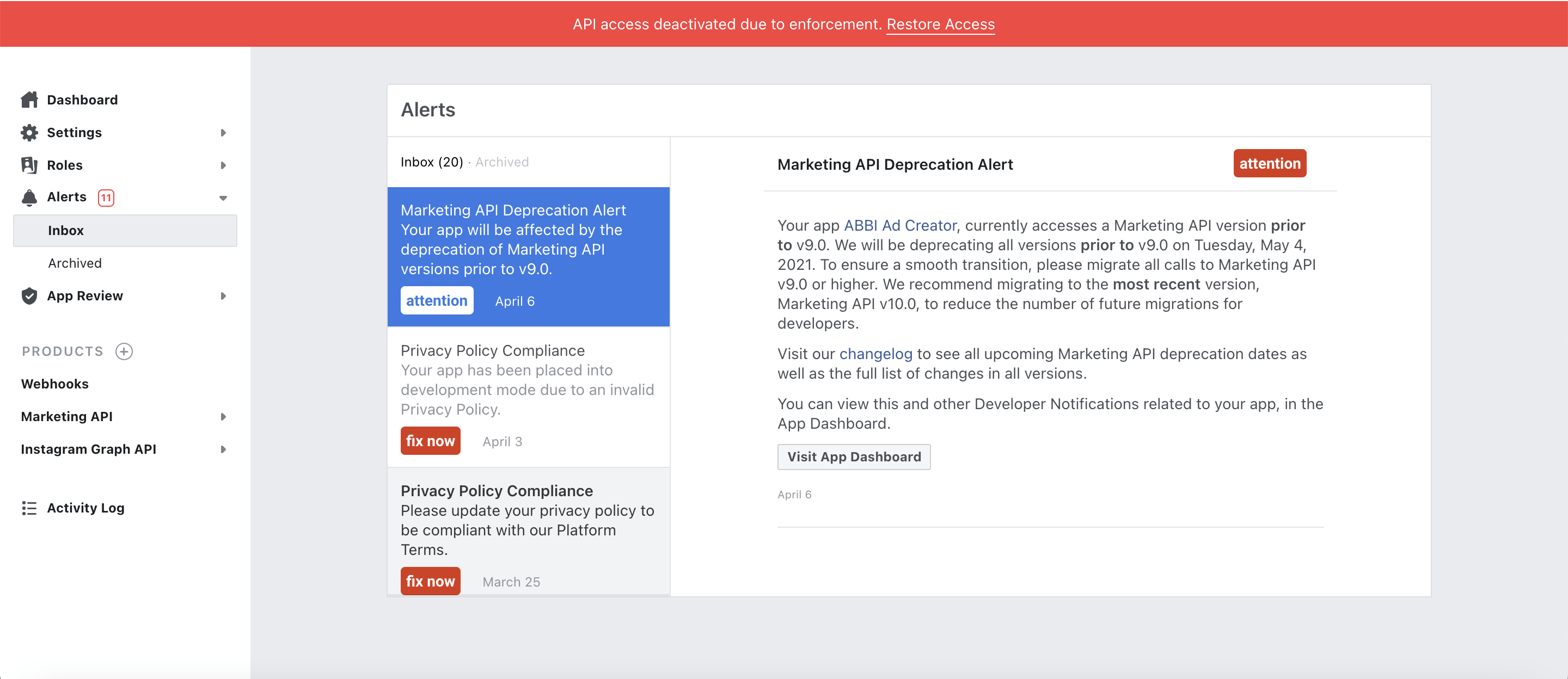Click the Roles badge icon
1568x679 pixels.
pos(29,165)
